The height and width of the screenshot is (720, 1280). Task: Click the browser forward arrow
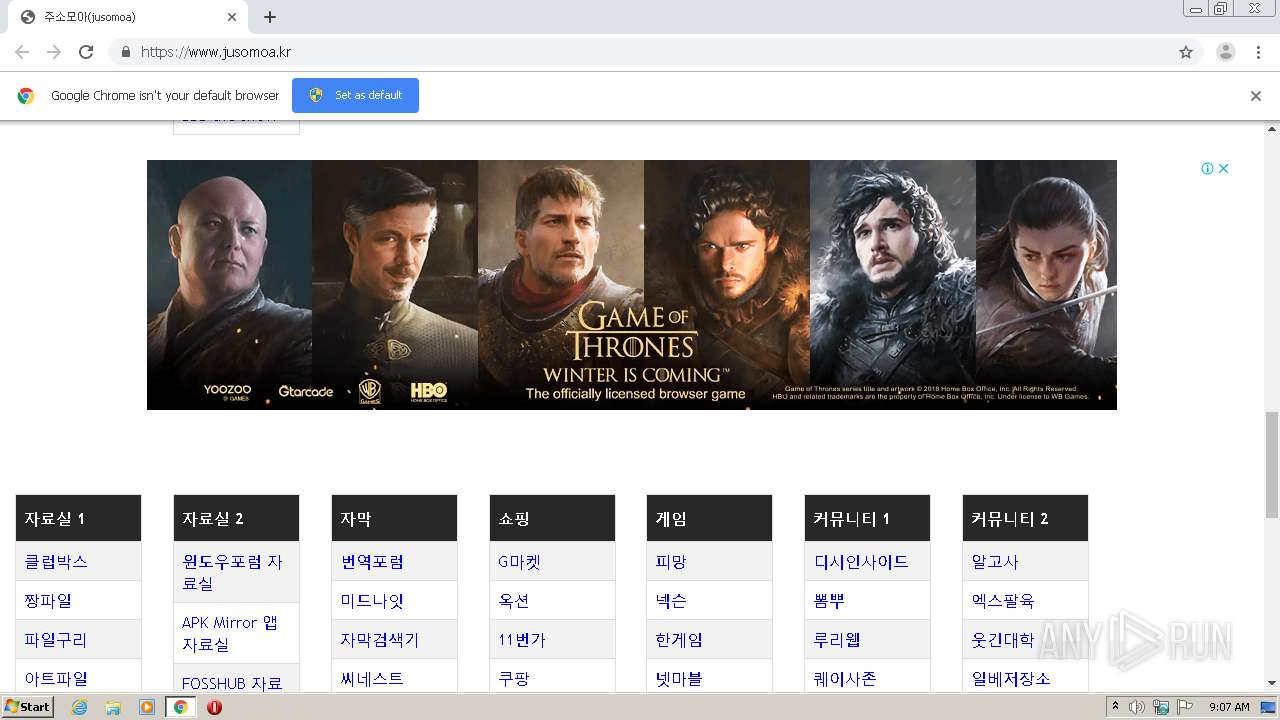tap(54, 52)
